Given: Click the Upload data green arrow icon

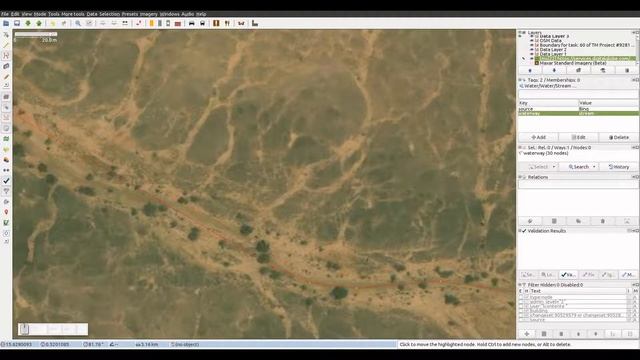Looking at the screenshot, I should (39, 23).
